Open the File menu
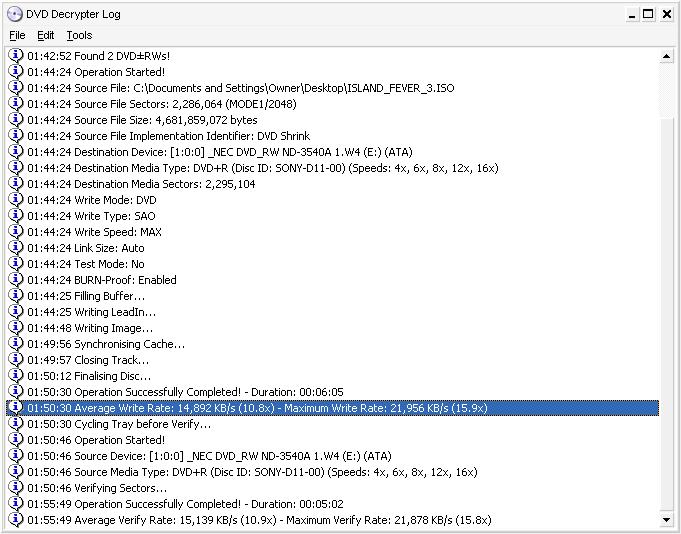Screen dimensions: 681x534 tap(17, 35)
